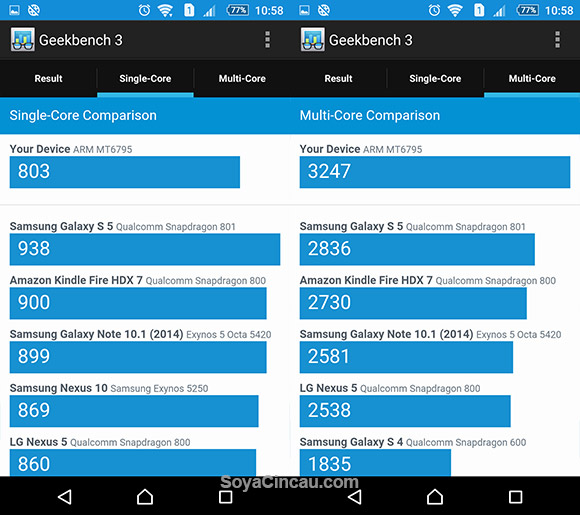This screenshot has width=580, height=515.
Task: Tap home navigation button on left screen
Action: [x=145, y=497]
